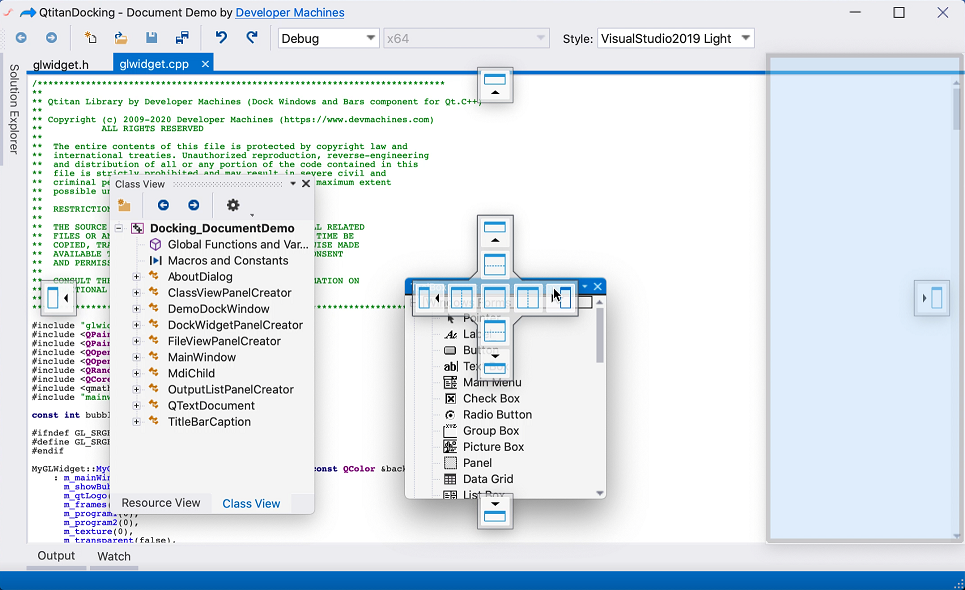Close the floating Class View panel

coord(306,184)
